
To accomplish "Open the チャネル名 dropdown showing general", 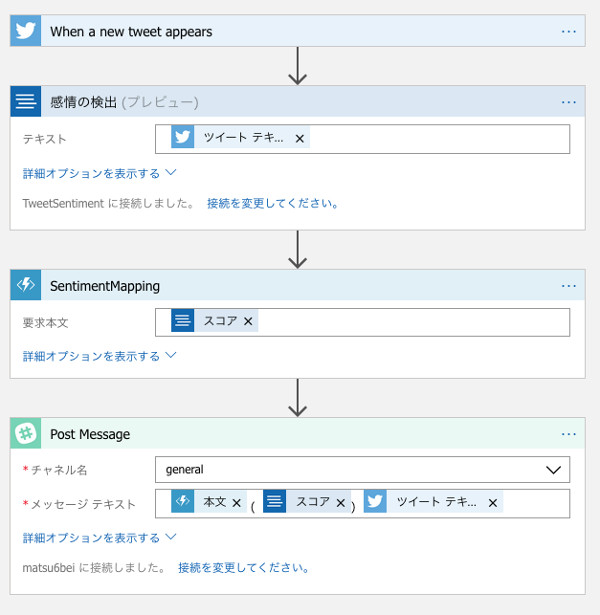I will (362, 469).
